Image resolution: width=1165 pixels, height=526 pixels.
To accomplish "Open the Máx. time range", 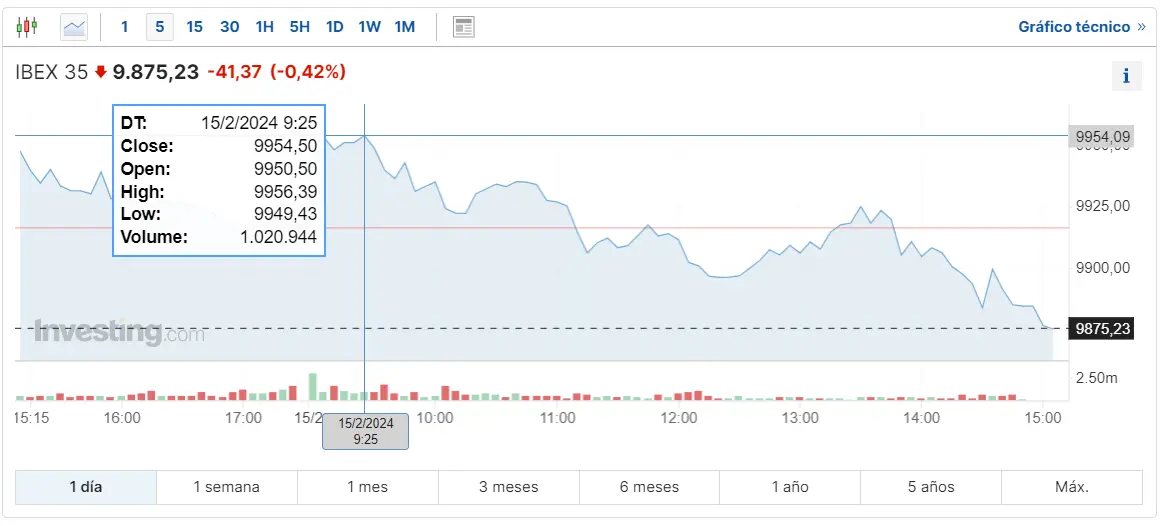I will pos(1071,487).
